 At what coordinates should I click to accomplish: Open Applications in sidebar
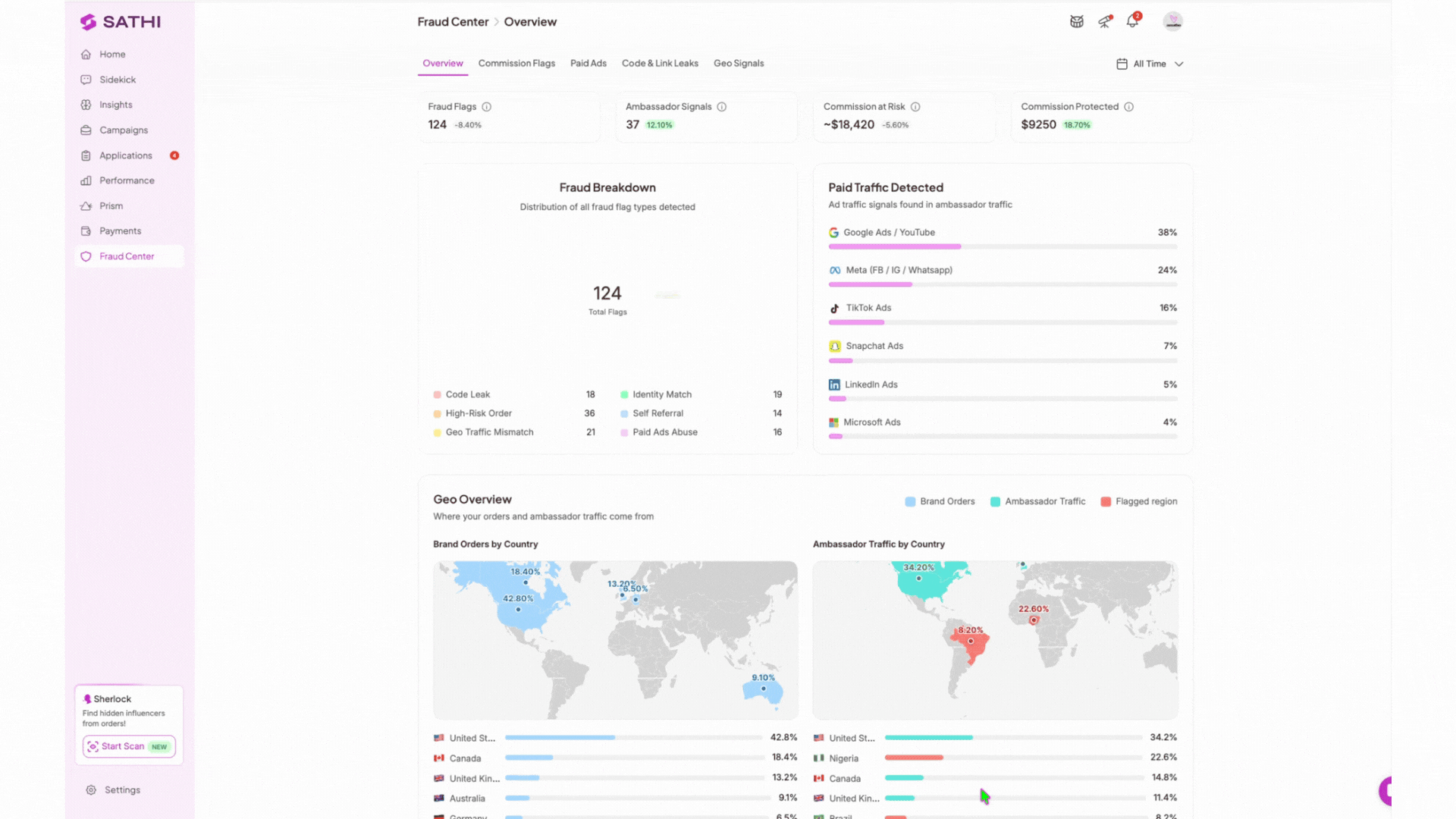[126, 155]
